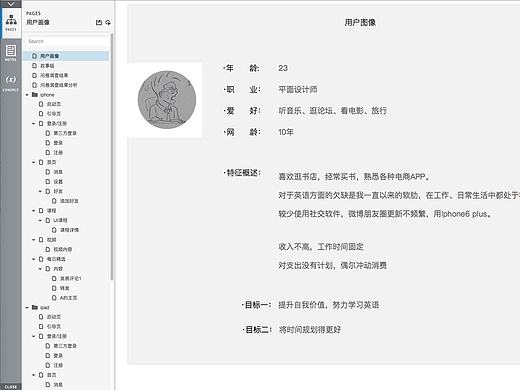Image resolution: width=520 pixels, height=390 pixels.
Task: Open 登录 page under the iphone folder
Action: click(x=58, y=143)
